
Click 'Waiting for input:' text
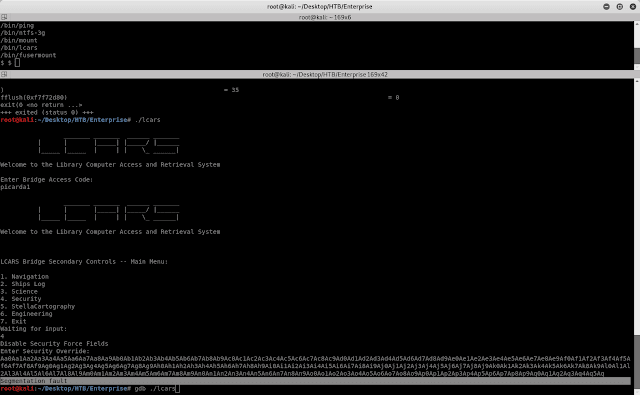(x=33, y=328)
